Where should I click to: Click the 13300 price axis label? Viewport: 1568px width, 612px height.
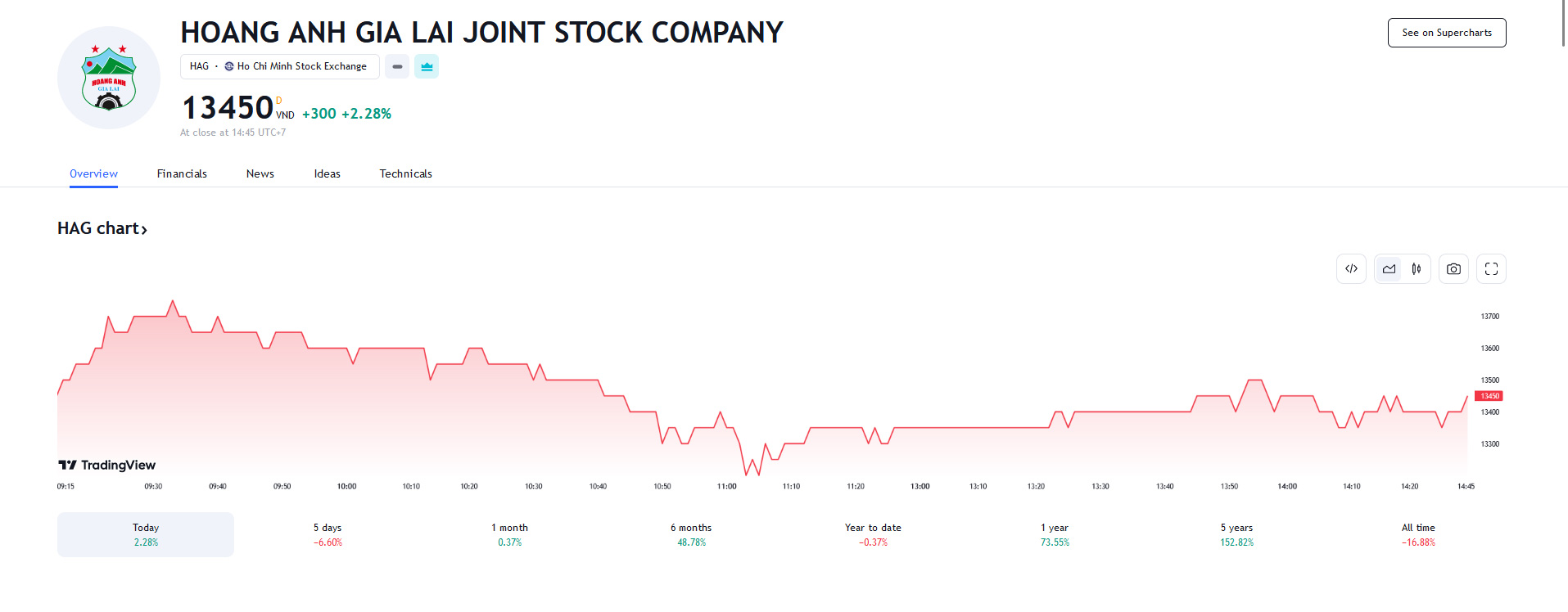[1489, 443]
